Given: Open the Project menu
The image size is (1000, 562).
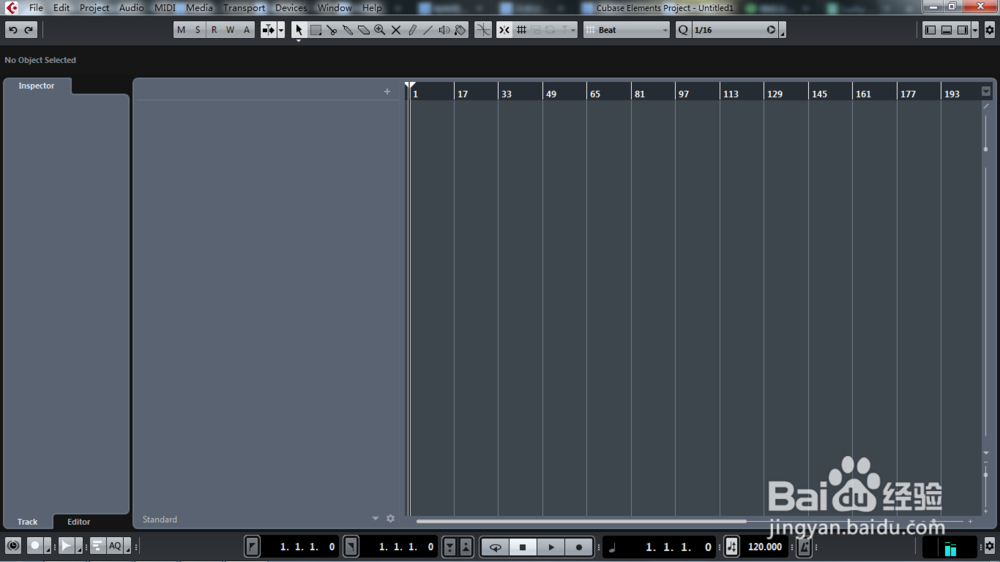Looking at the screenshot, I should [x=94, y=8].
